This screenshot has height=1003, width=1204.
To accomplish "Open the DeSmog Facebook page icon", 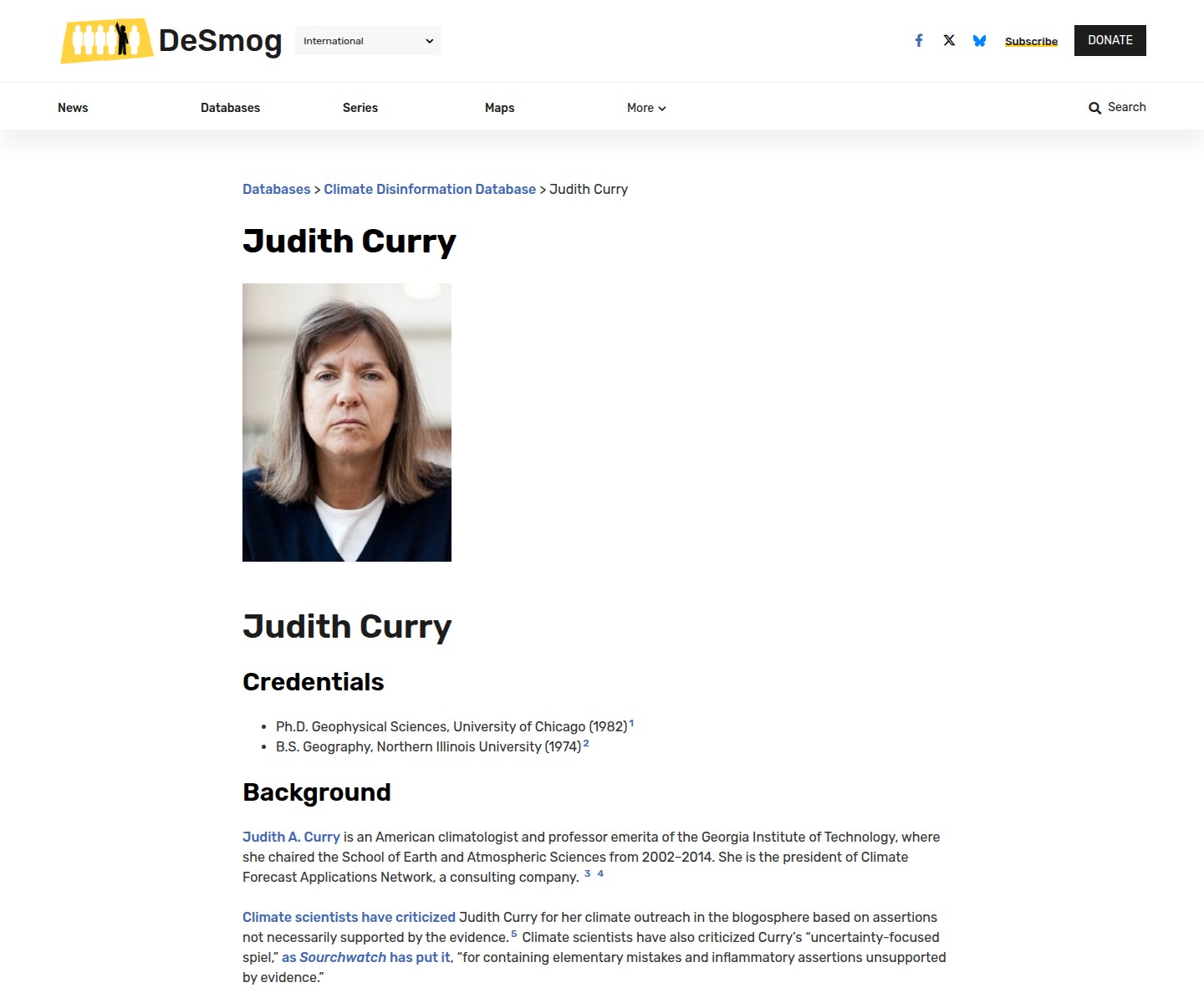I will [x=919, y=40].
